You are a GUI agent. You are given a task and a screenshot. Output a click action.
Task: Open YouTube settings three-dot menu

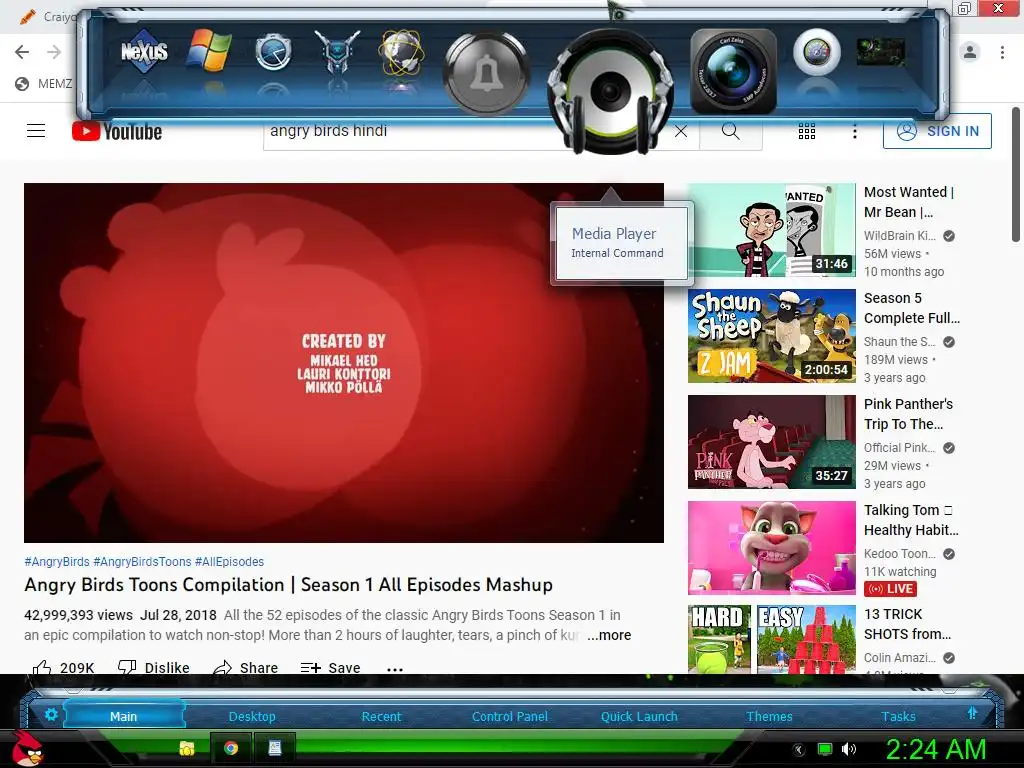[854, 131]
